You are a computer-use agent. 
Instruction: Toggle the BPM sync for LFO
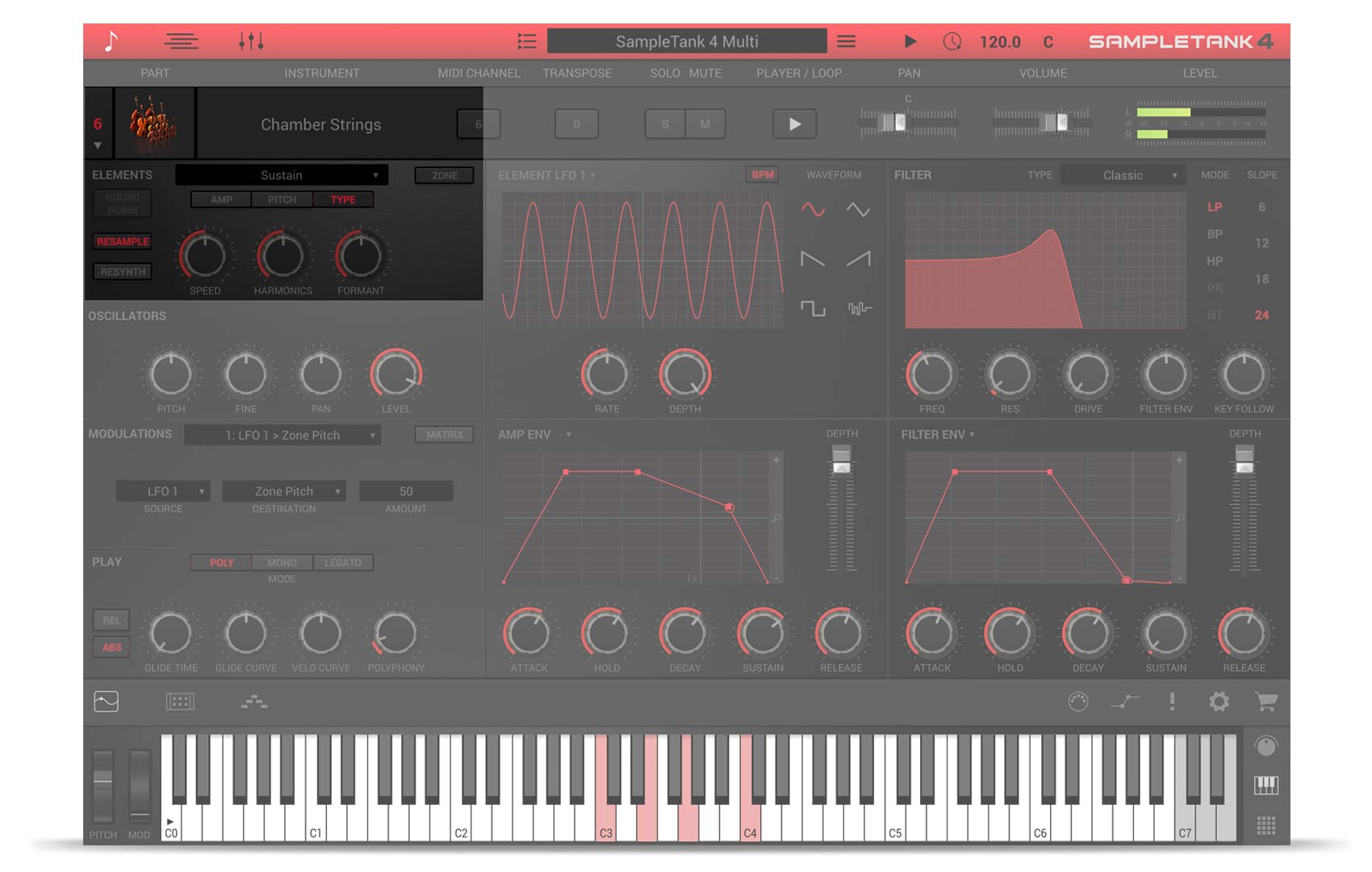762,175
